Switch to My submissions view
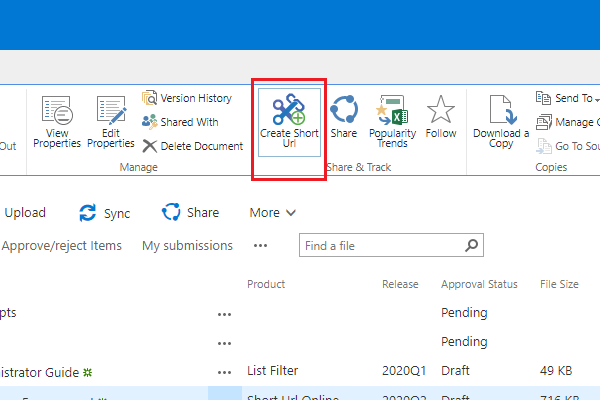The height and width of the screenshot is (400, 600). 188,246
